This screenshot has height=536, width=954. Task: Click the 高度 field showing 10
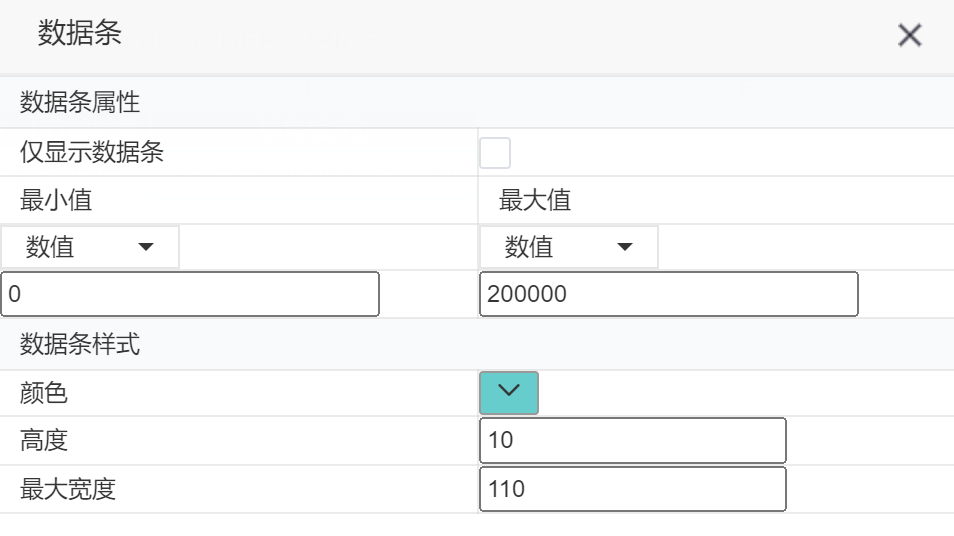pos(633,440)
